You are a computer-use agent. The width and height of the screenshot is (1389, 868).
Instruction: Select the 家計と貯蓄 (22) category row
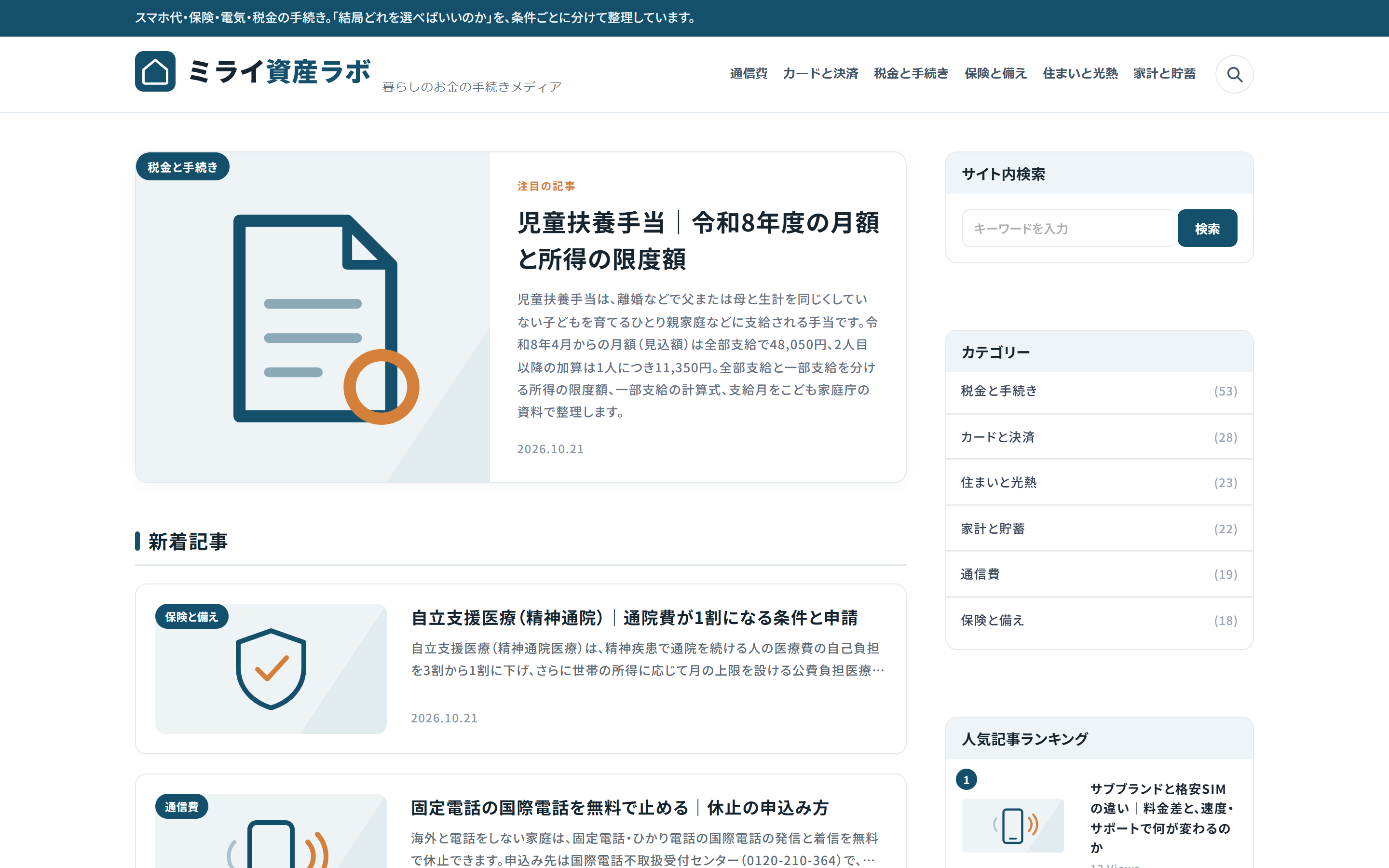coord(1099,529)
